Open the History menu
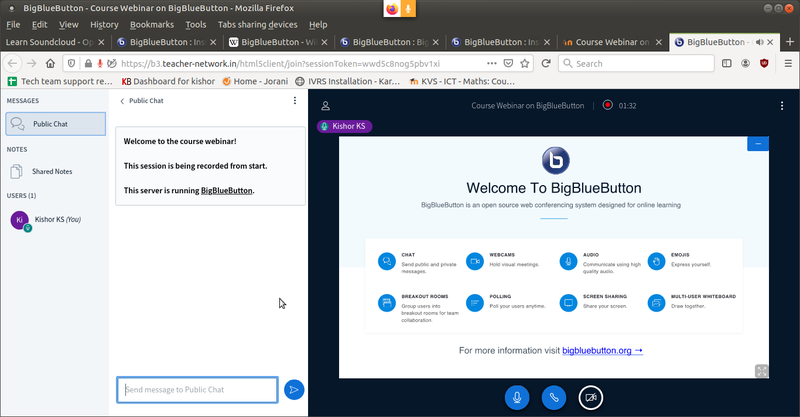 click(104, 24)
